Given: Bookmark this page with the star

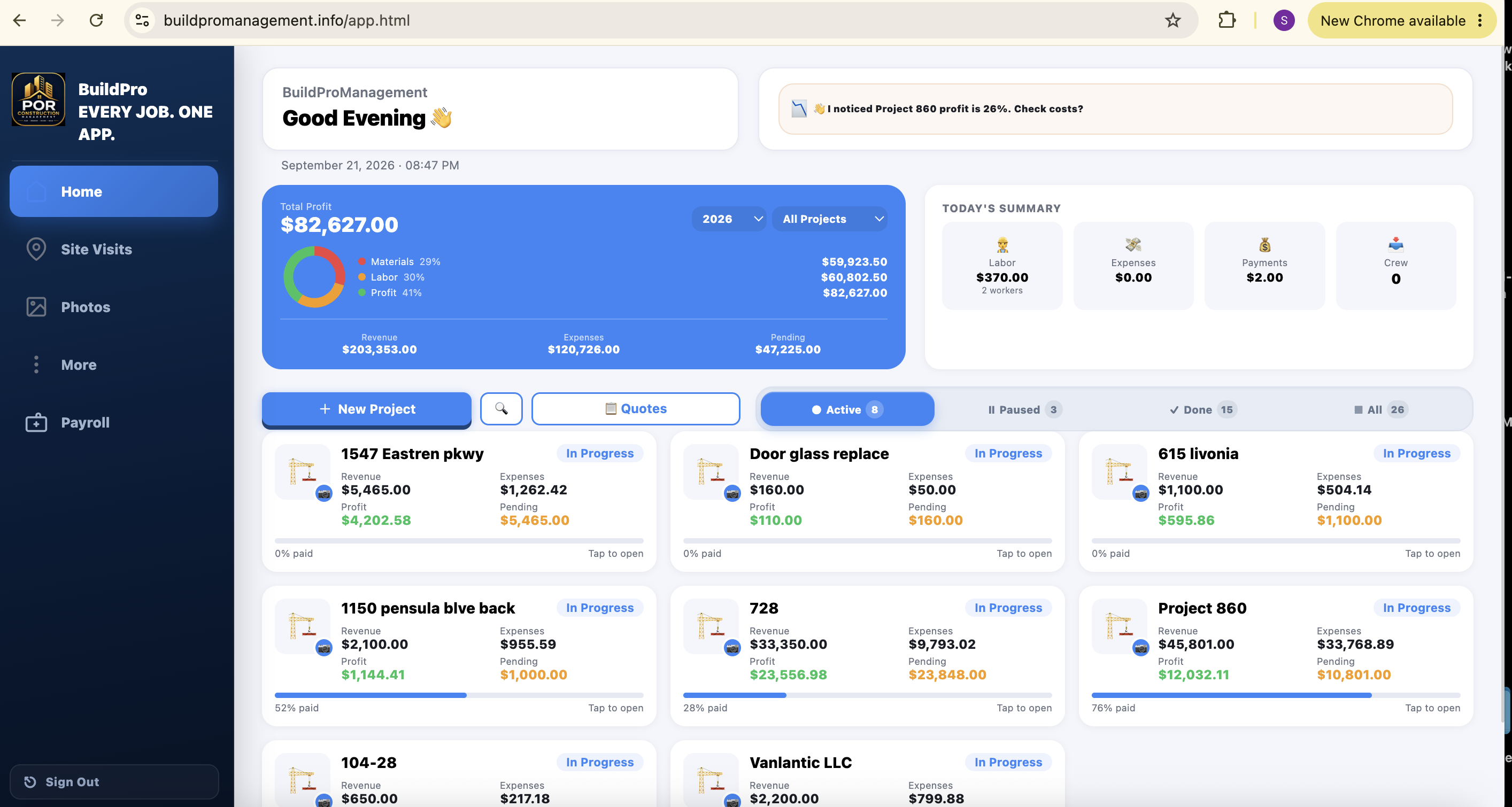Looking at the screenshot, I should pyautogui.click(x=1172, y=20).
